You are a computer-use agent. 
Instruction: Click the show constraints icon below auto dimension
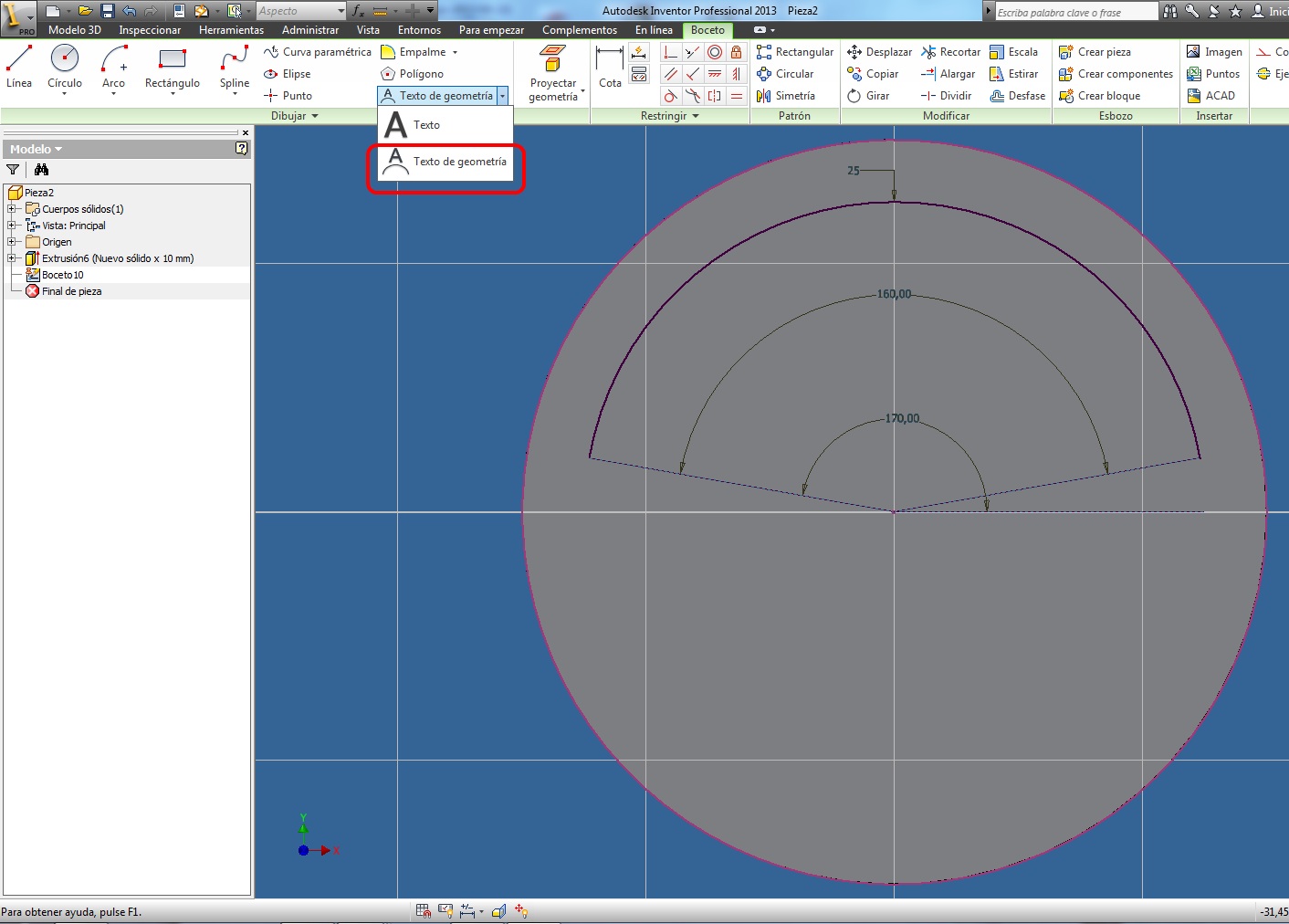pos(639,75)
